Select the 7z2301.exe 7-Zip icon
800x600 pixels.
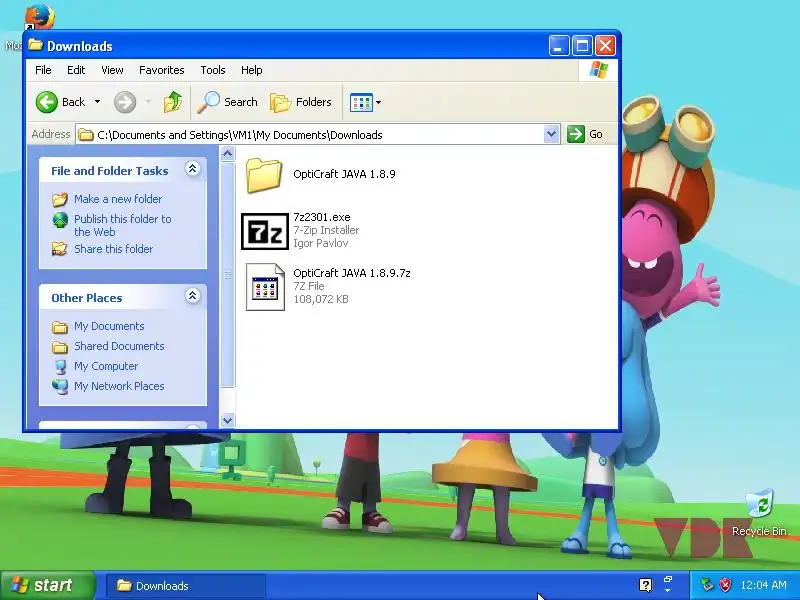point(265,231)
